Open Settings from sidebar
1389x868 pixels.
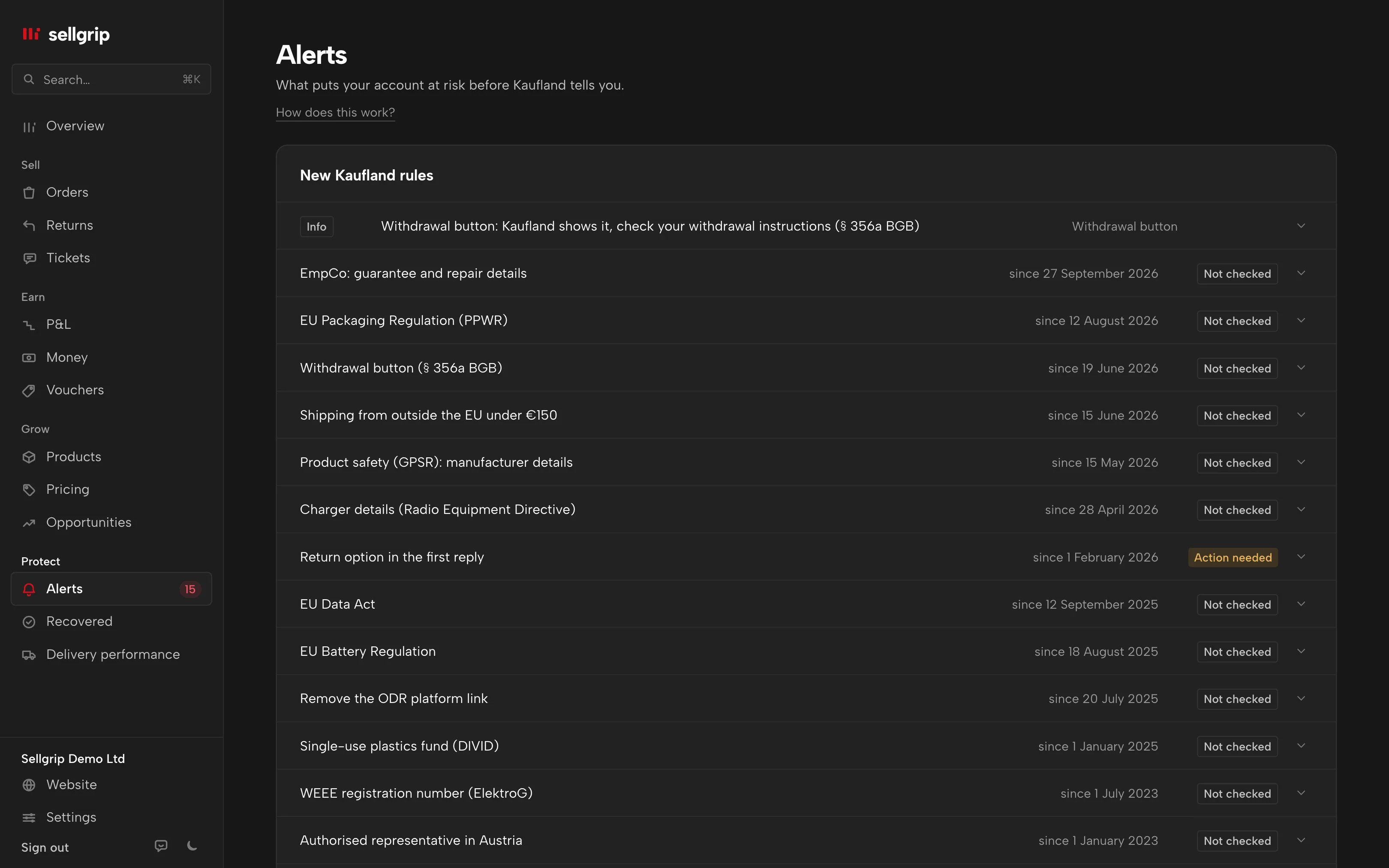(111, 817)
